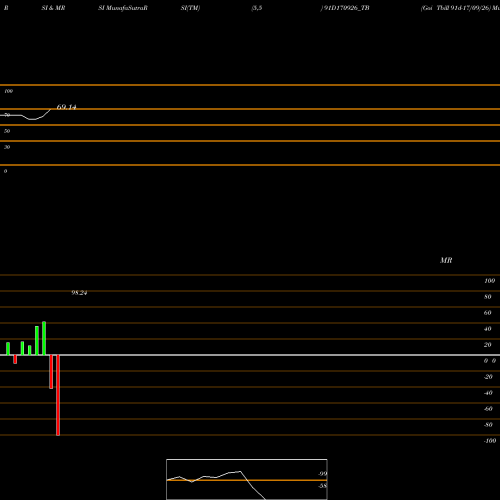Click the 'SI(TM)' header text
500x500 pixels.
(x=190, y=8)
